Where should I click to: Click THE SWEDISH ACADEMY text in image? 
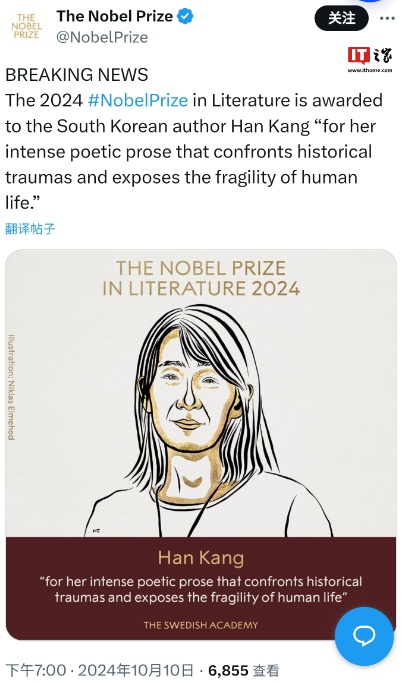[201, 625]
